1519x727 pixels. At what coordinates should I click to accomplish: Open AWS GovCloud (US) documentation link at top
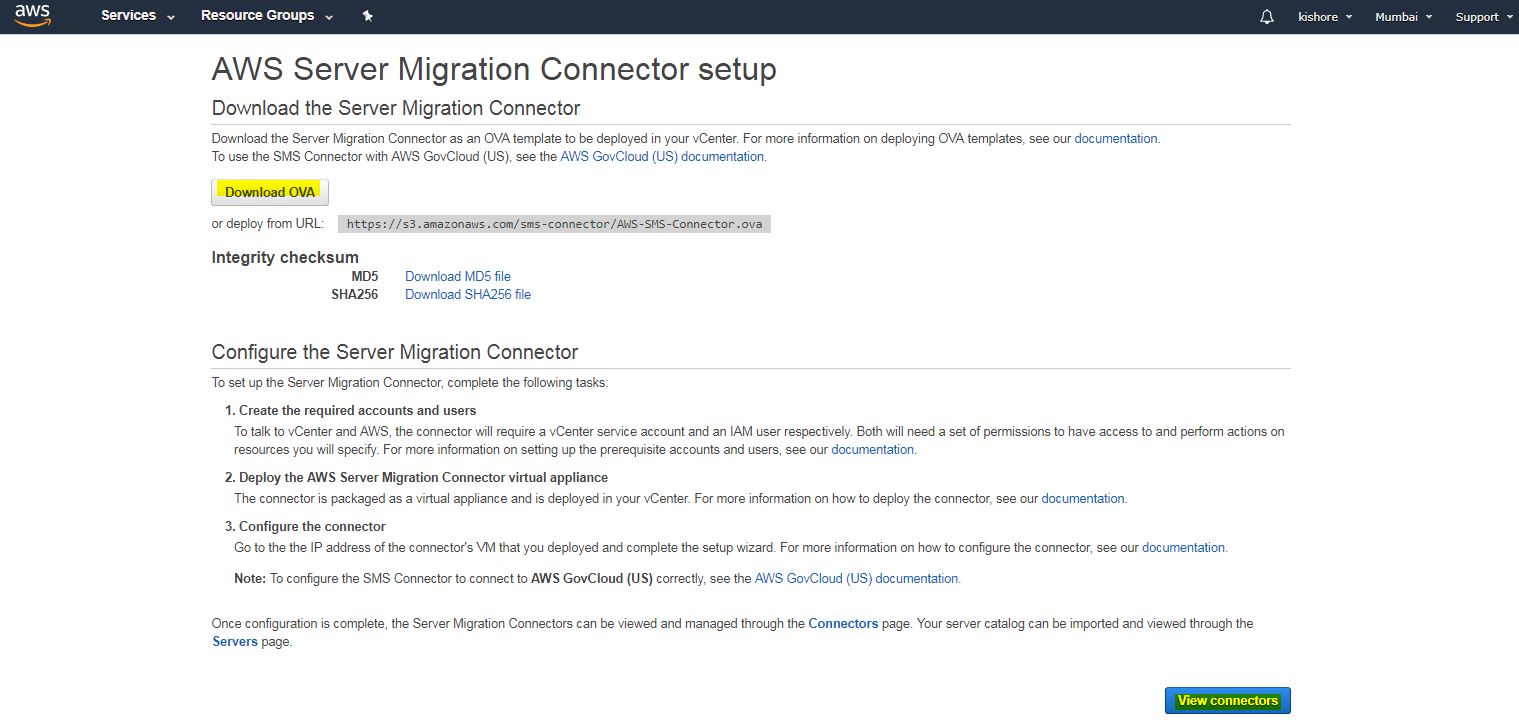(x=662, y=157)
